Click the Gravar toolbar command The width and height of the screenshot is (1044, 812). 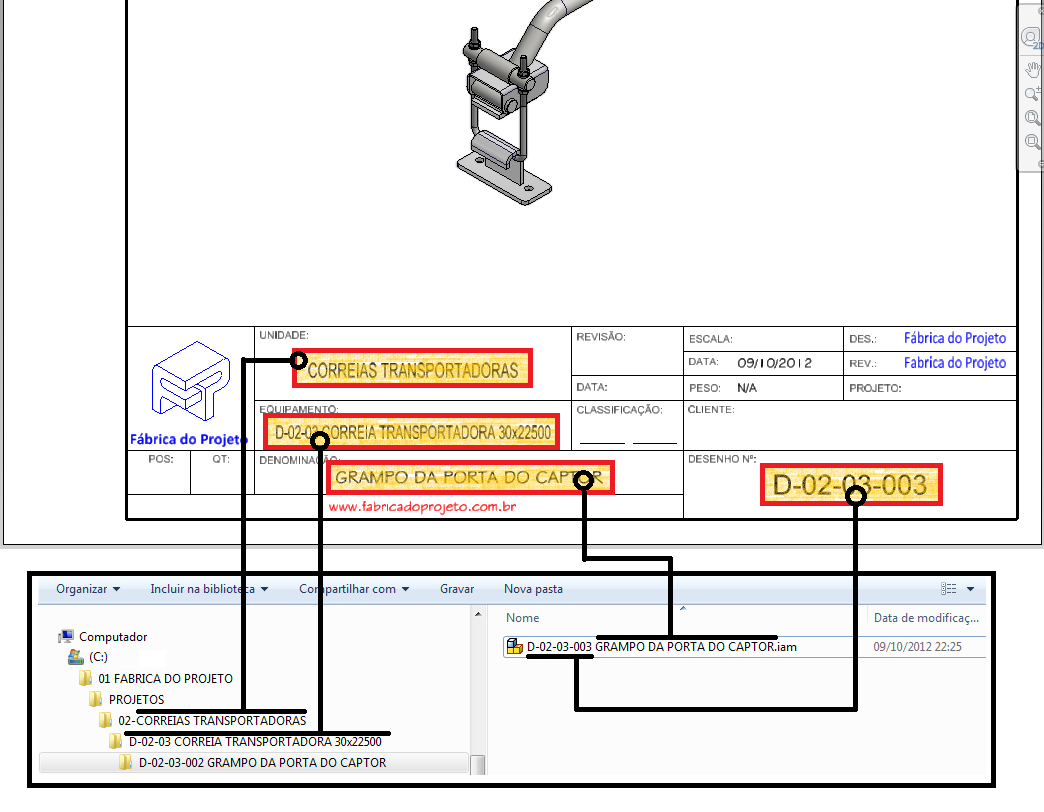tap(456, 589)
